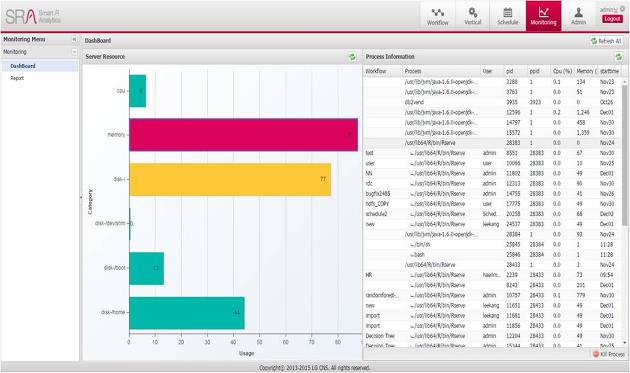Click the SRA Smart R Analytics logo
The width and height of the screenshot is (630, 373).
tap(33, 16)
